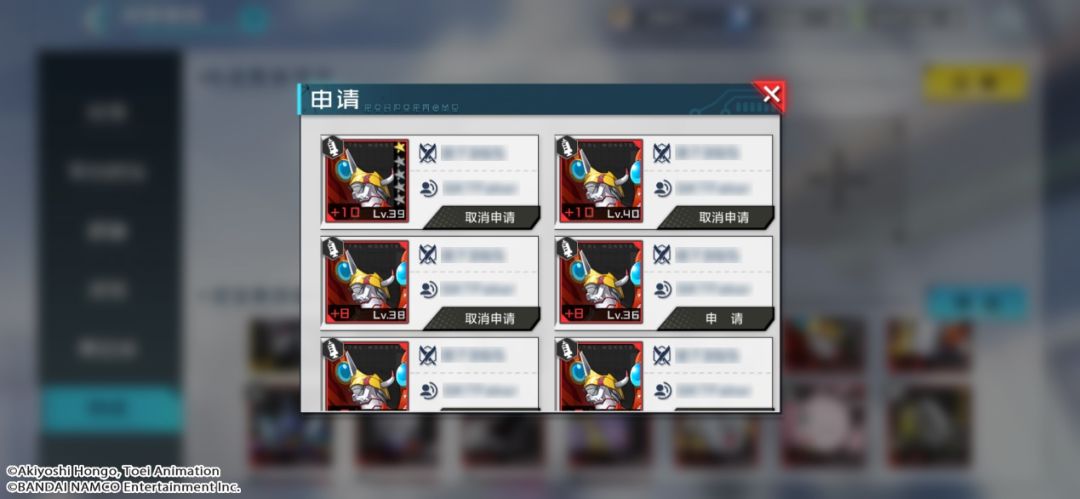Click crossed-swords icon on Lv.39 card
Image resolution: width=1080 pixels, height=499 pixels.
[428, 153]
